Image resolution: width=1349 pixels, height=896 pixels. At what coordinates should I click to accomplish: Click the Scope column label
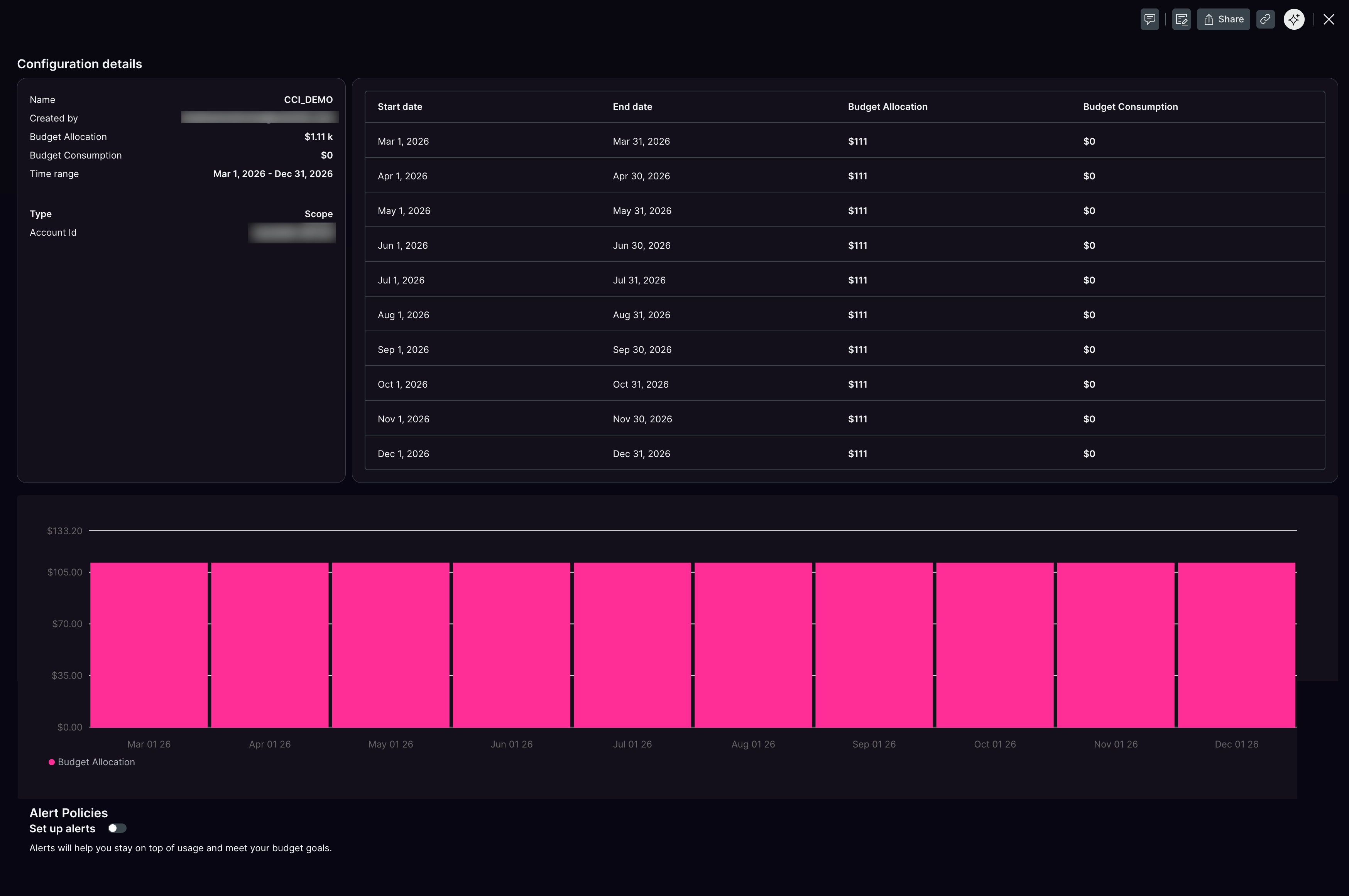pos(318,214)
